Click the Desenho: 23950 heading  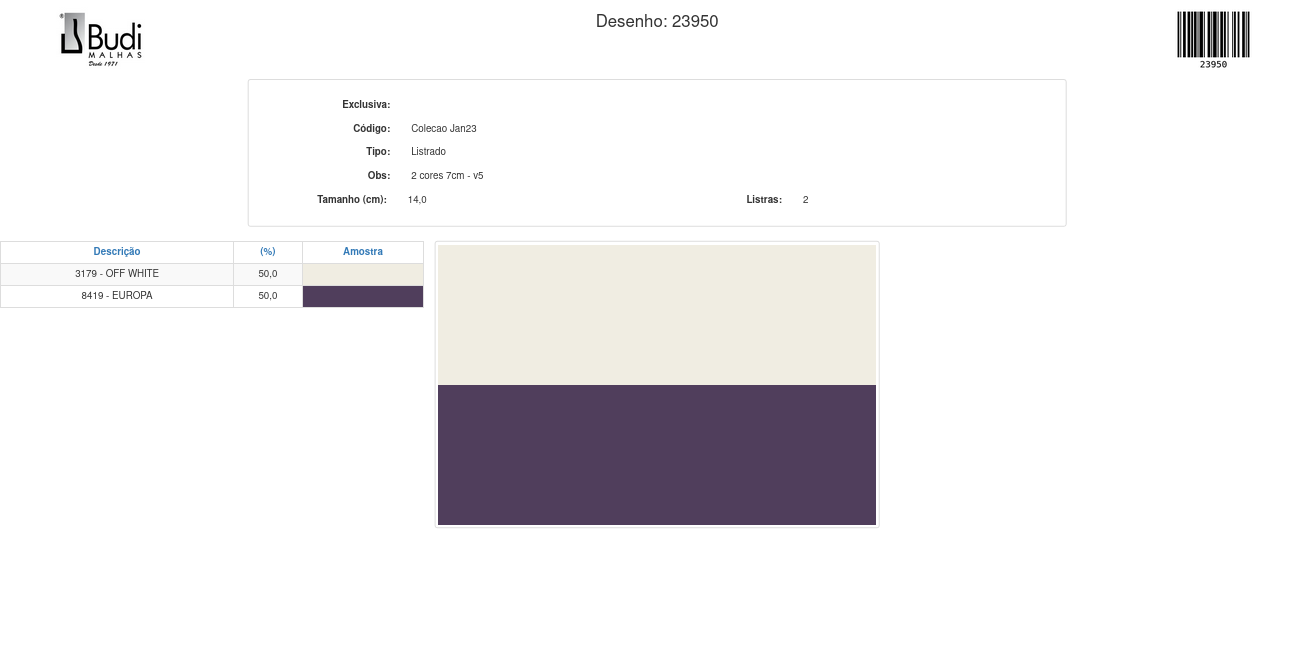[656, 21]
